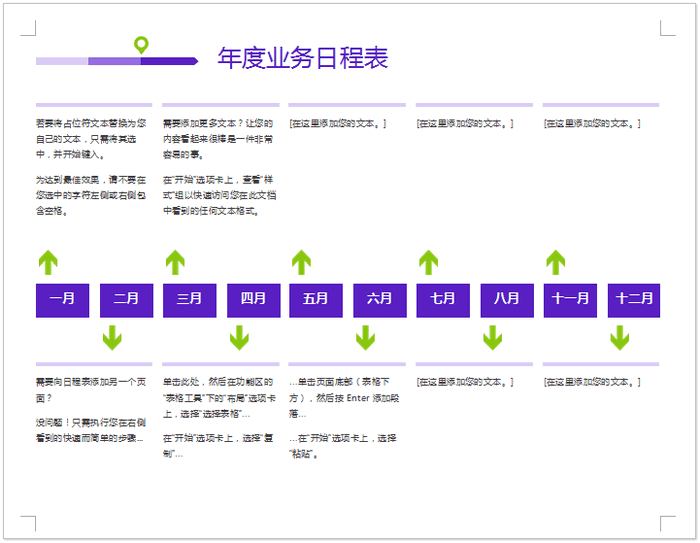Click paragraph starting 若要将占位符文本替换
Image resolution: width=700 pixels, height=543 pixels.
(91, 139)
